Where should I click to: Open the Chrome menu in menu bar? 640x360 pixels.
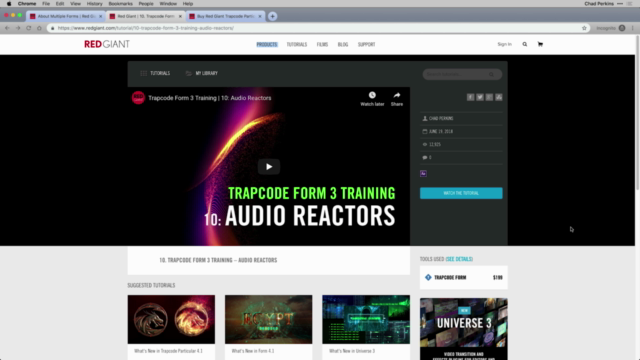tap(27, 4)
